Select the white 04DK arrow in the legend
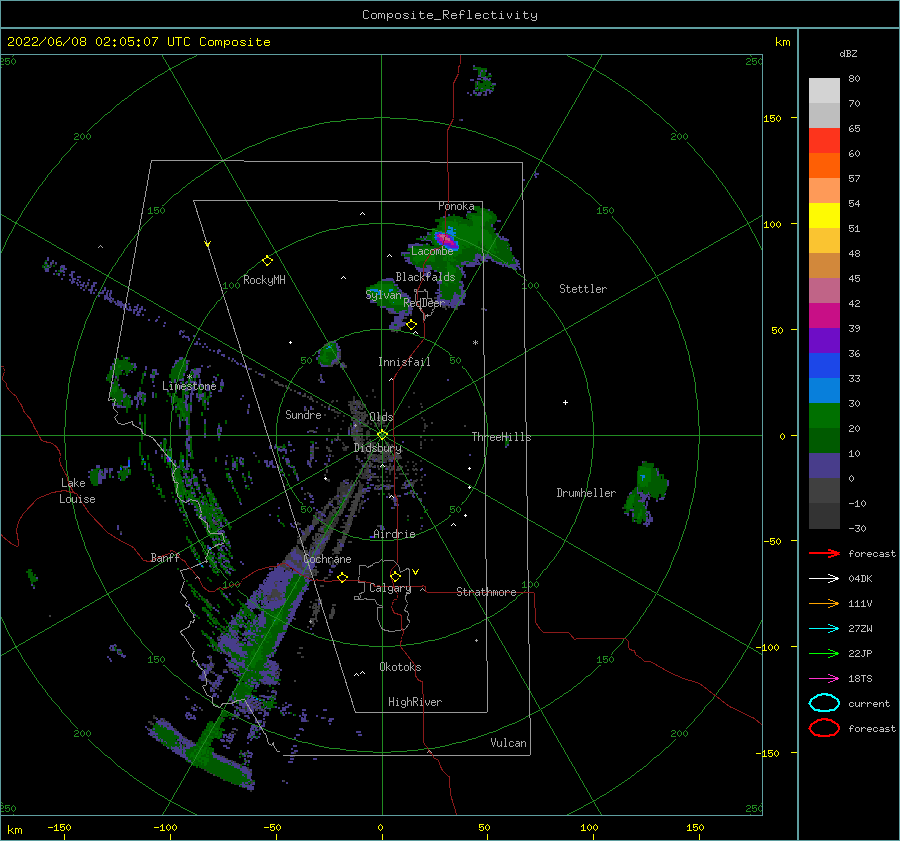Viewport: 900px width, 841px height. point(824,578)
